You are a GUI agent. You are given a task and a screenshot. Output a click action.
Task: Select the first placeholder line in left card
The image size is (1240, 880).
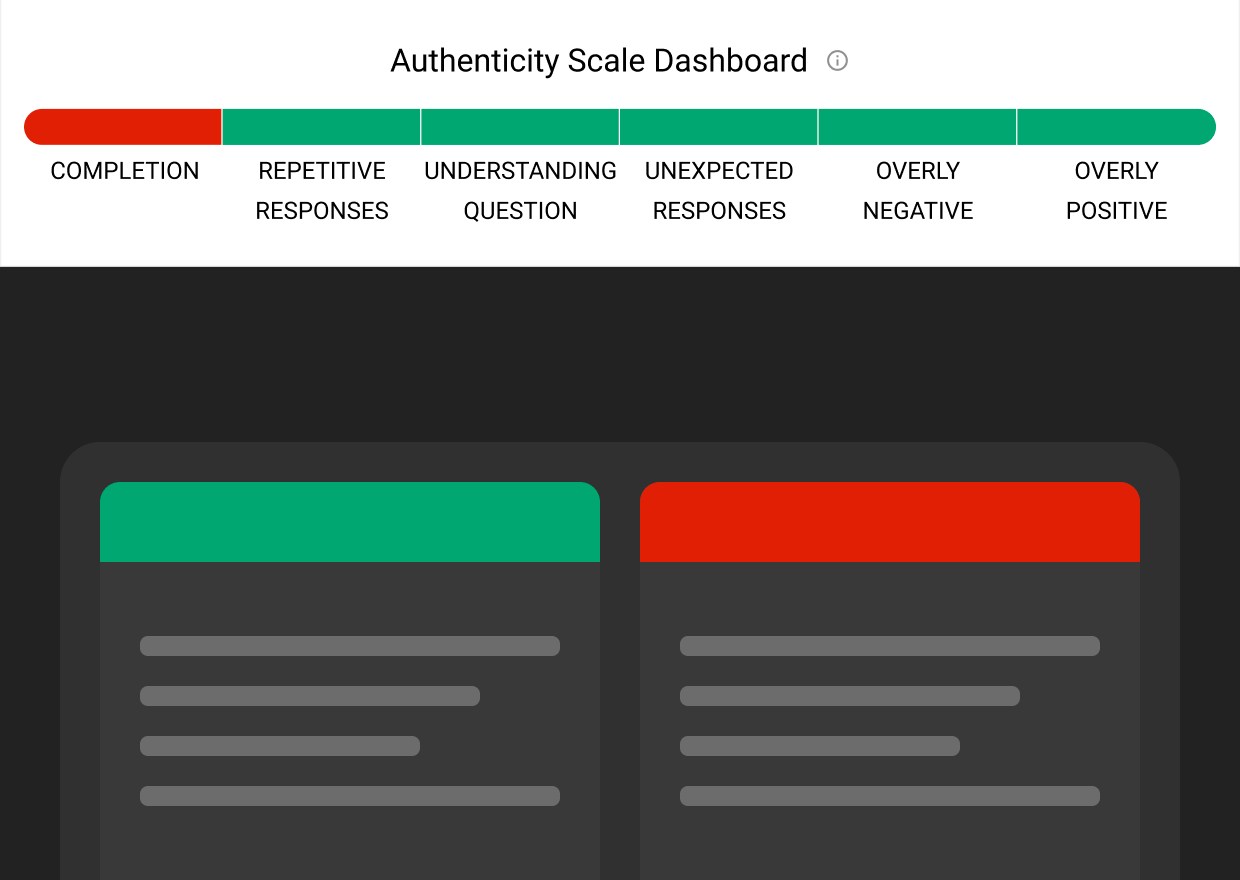coord(349,646)
